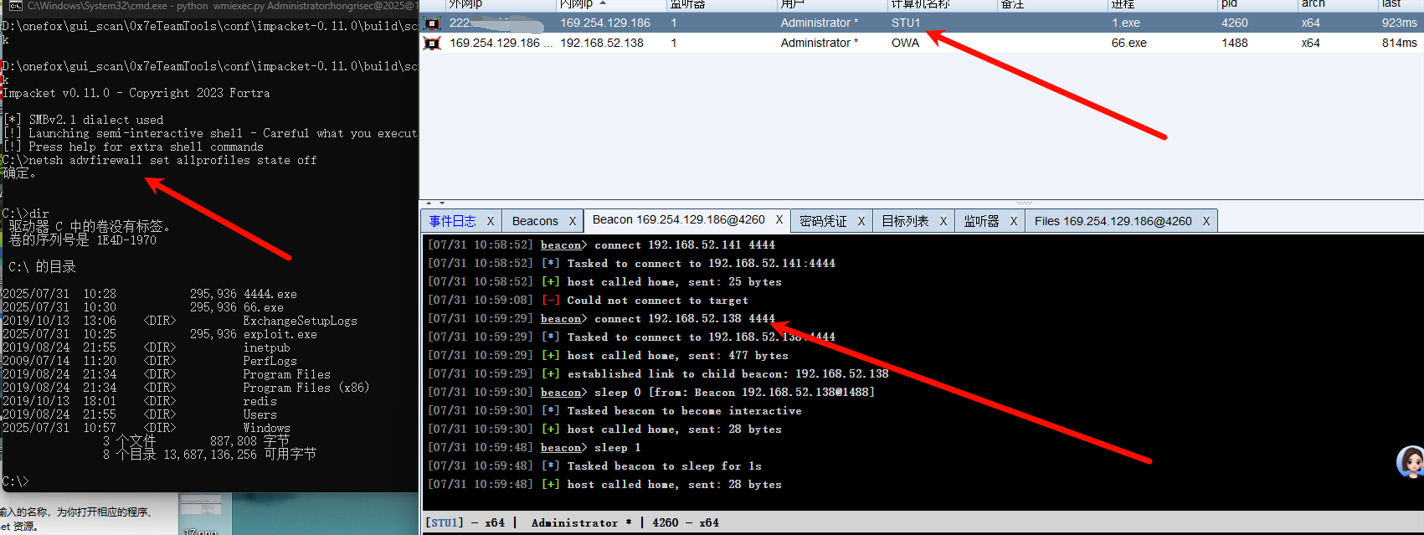Click 'netsh advfirewall set allprofiles state off' in cmd
The height and width of the screenshot is (535, 1424).
pyautogui.click(x=173, y=160)
